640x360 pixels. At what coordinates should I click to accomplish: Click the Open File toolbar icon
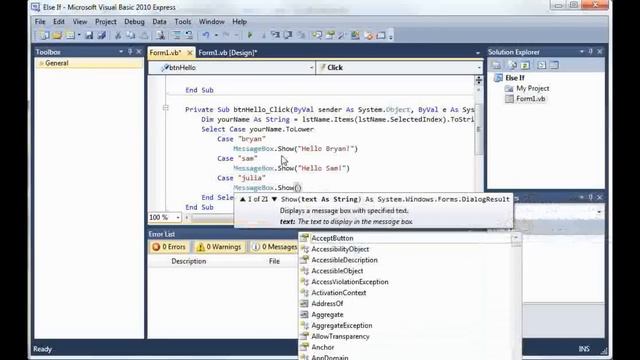pos(57,36)
